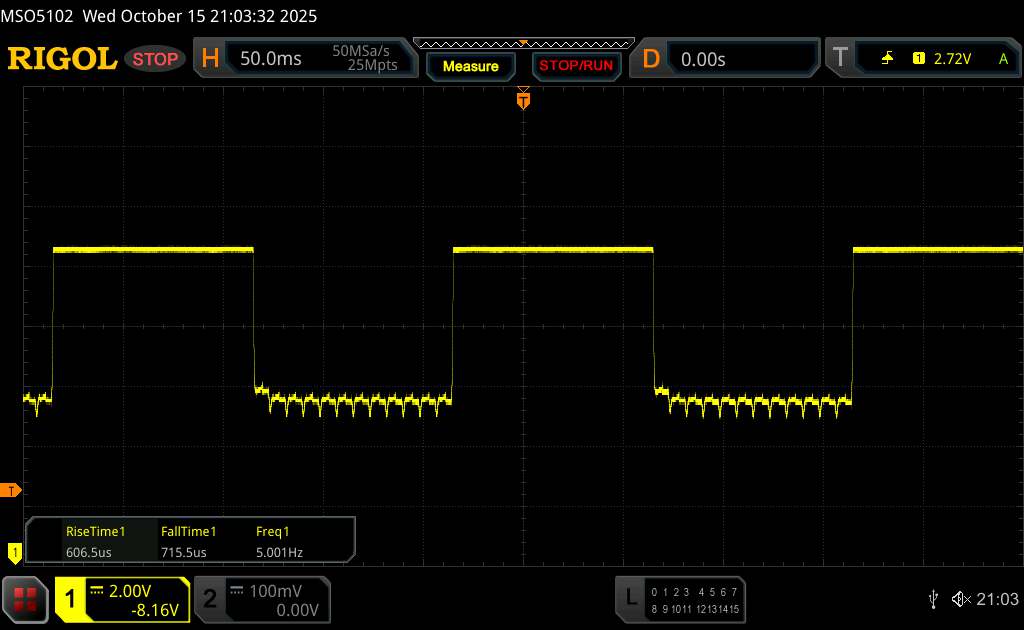The height and width of the screenshot is (630, 1024).
Task: Open the red grid function menu icon
Action: click(x=26, y=598)
